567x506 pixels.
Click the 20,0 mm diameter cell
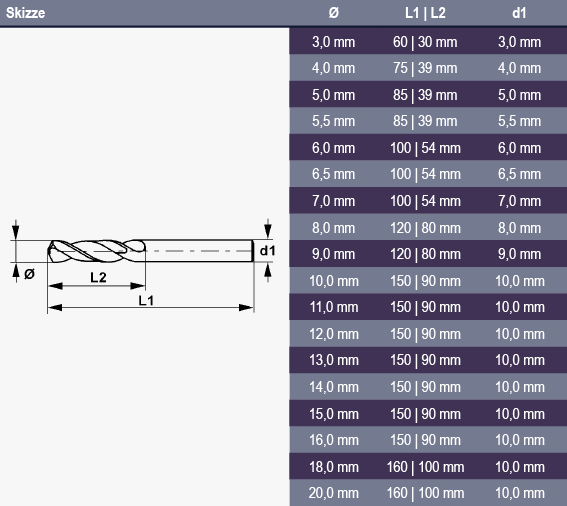333,493
